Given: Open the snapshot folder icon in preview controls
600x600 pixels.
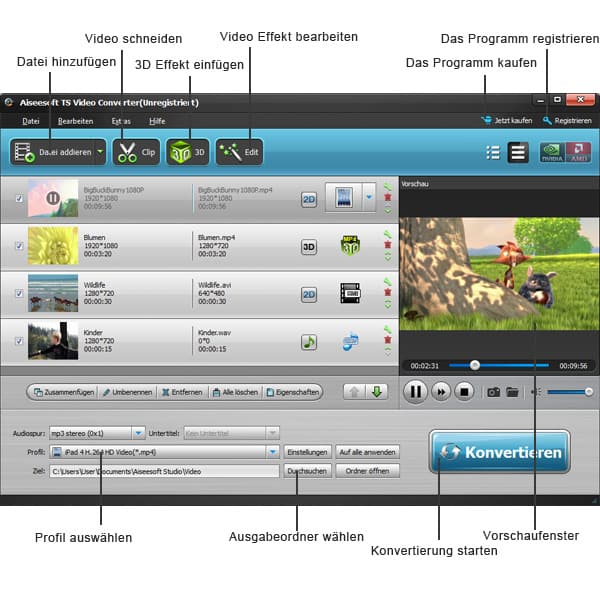Looking at the screenshot, I should pos(512,392).
